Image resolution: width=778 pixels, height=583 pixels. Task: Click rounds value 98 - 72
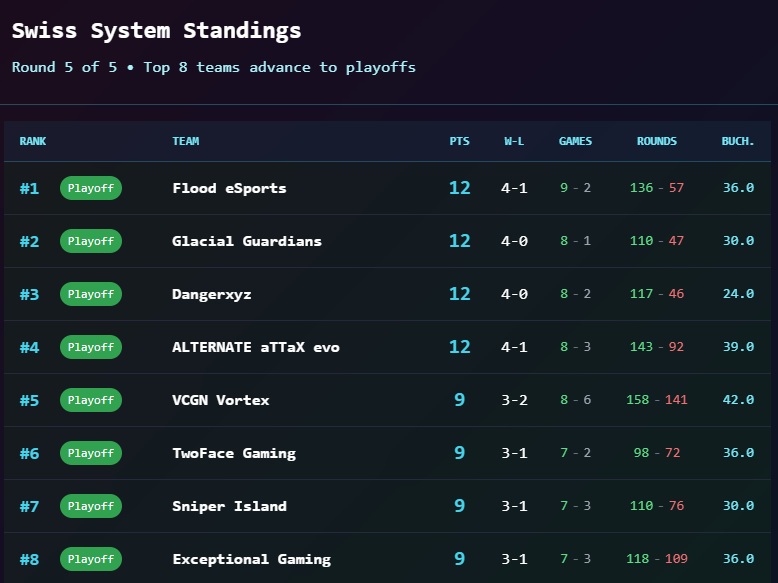tap(657, 453)
